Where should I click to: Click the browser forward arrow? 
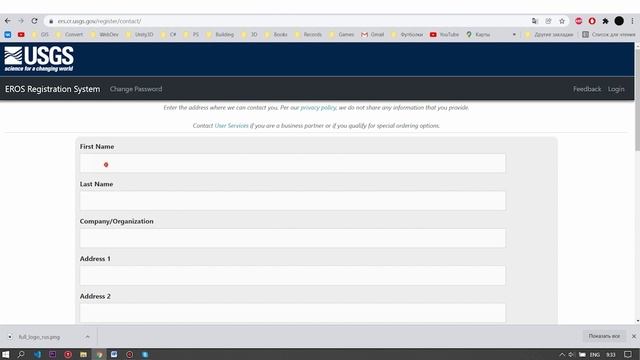click(21, 21)
